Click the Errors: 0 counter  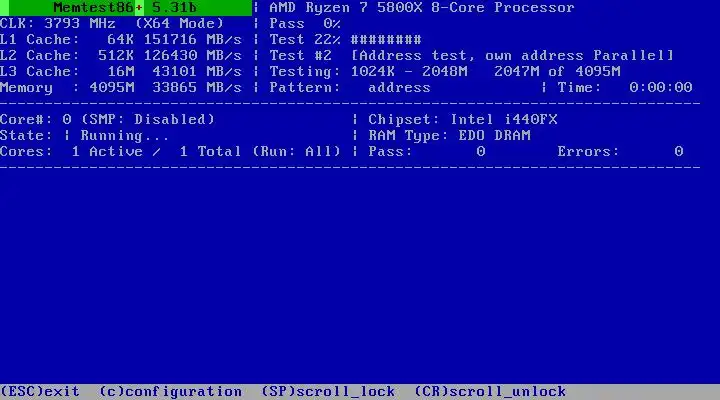click(620, 152)
